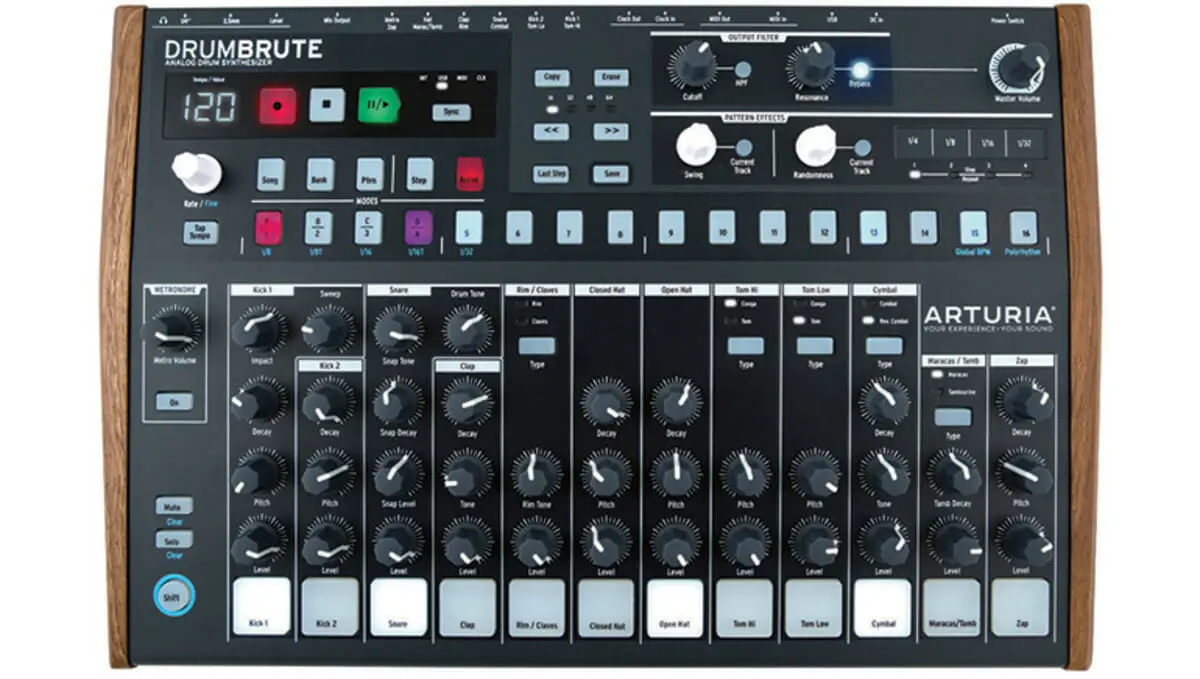Toggle step button 5
Image resolution: width=1200 pixels, height=679 pixels.
pos(468,228)
